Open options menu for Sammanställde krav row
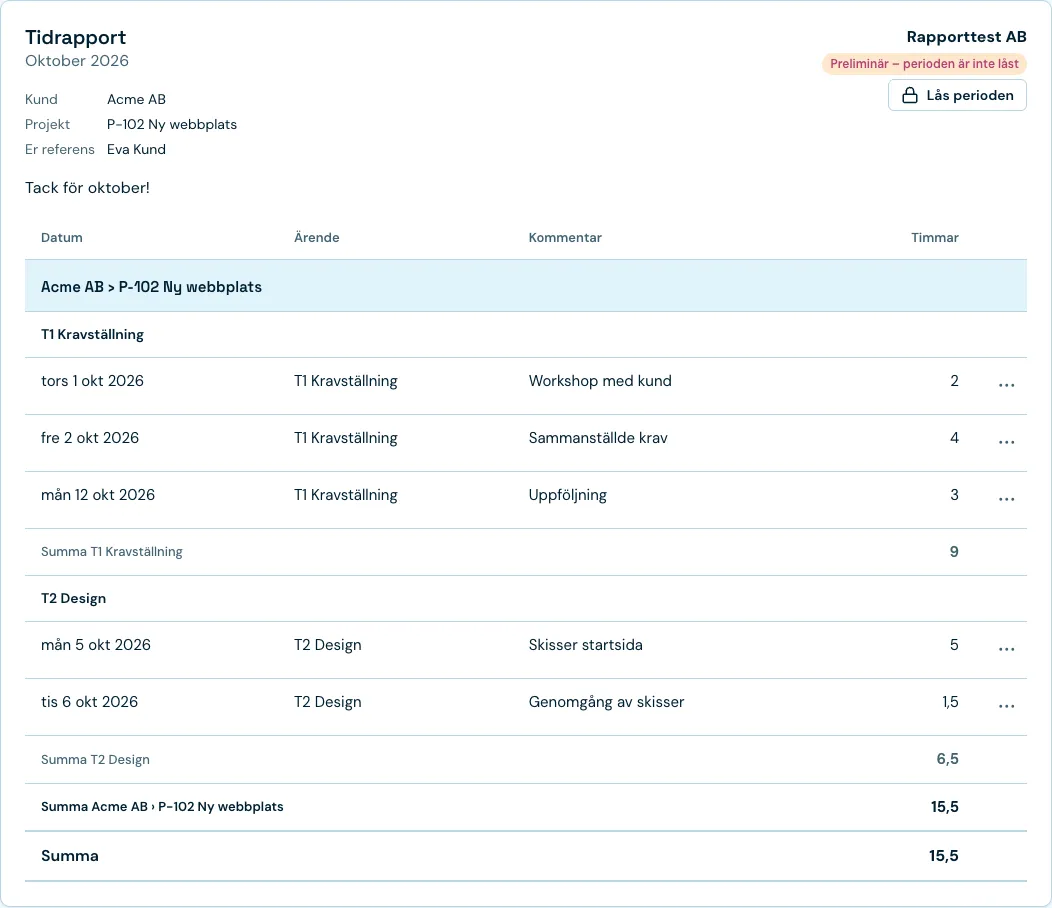This screenshot has height=908, width=1052. 1006,442
